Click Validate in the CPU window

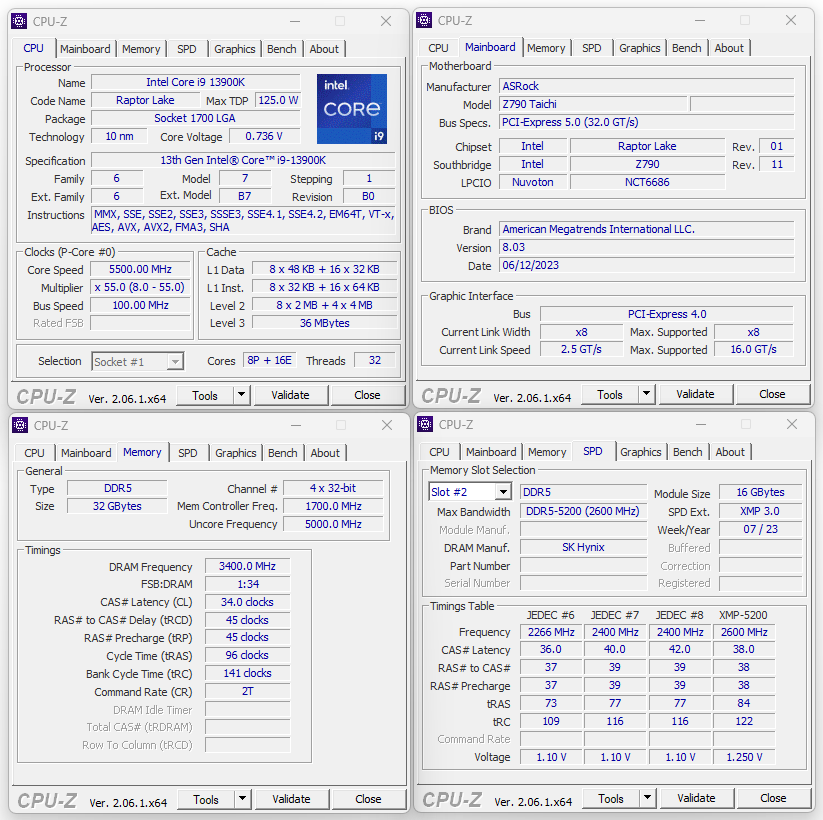pyautogui.click(x=290, y=395)
